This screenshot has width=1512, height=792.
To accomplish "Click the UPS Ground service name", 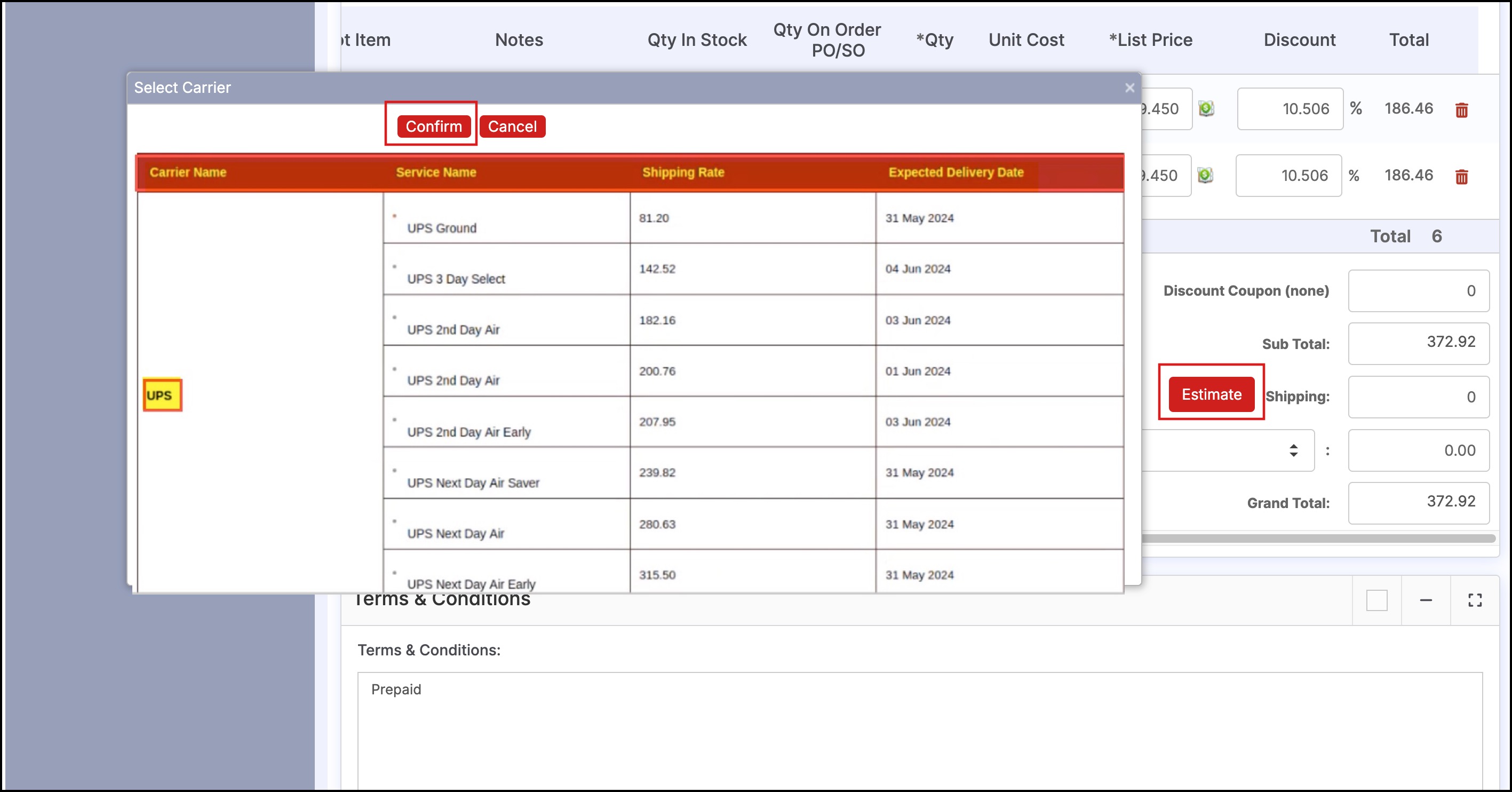I will tap(442, 228).
